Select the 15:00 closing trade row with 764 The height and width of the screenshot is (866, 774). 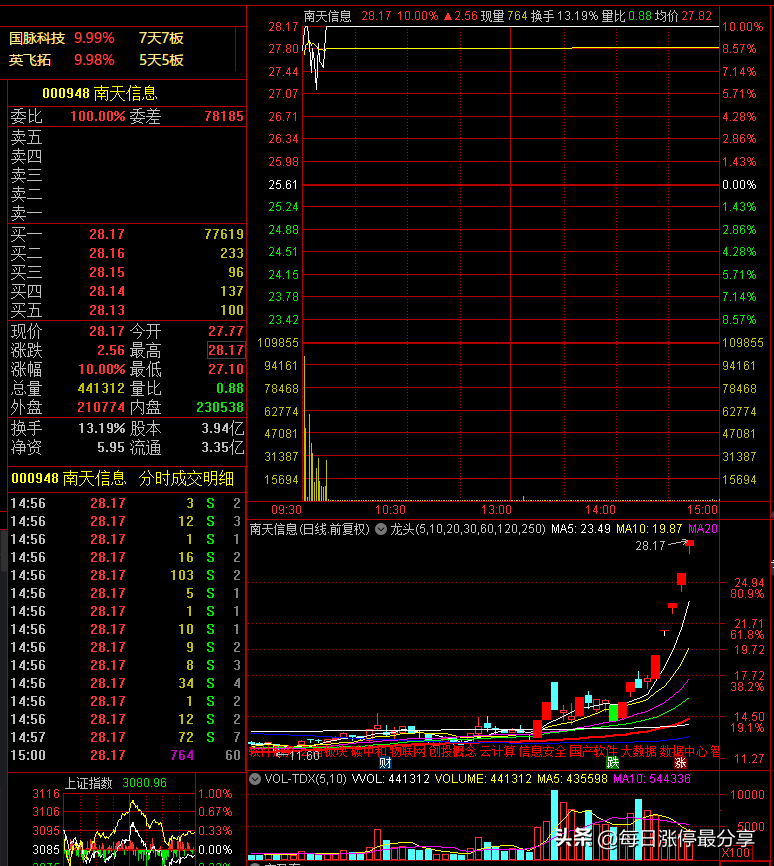point(126,755)
